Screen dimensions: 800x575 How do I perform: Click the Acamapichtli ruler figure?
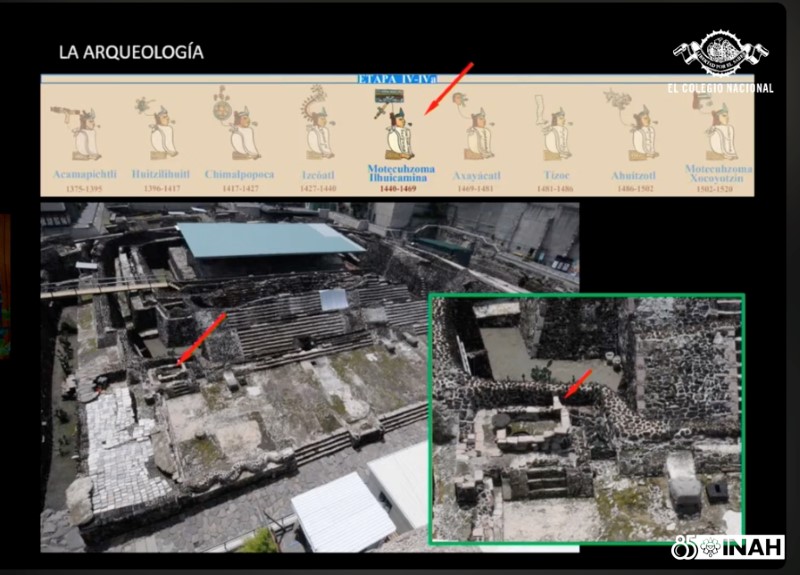coord(78,133)
